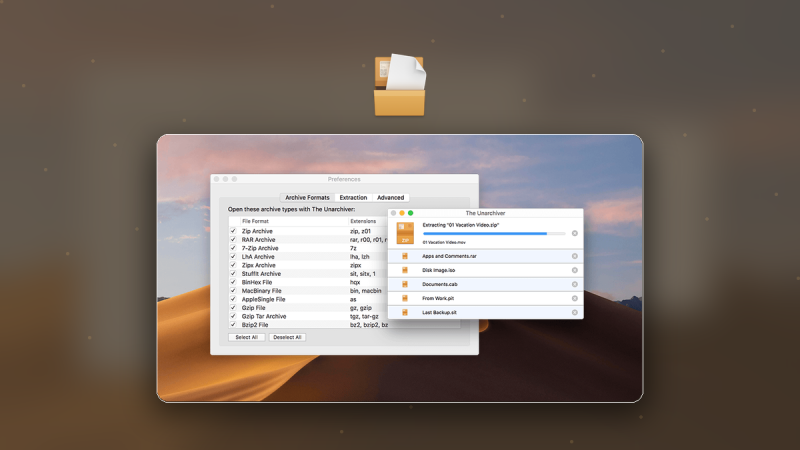Select Disk Image.iso queue row

[485, 270]
